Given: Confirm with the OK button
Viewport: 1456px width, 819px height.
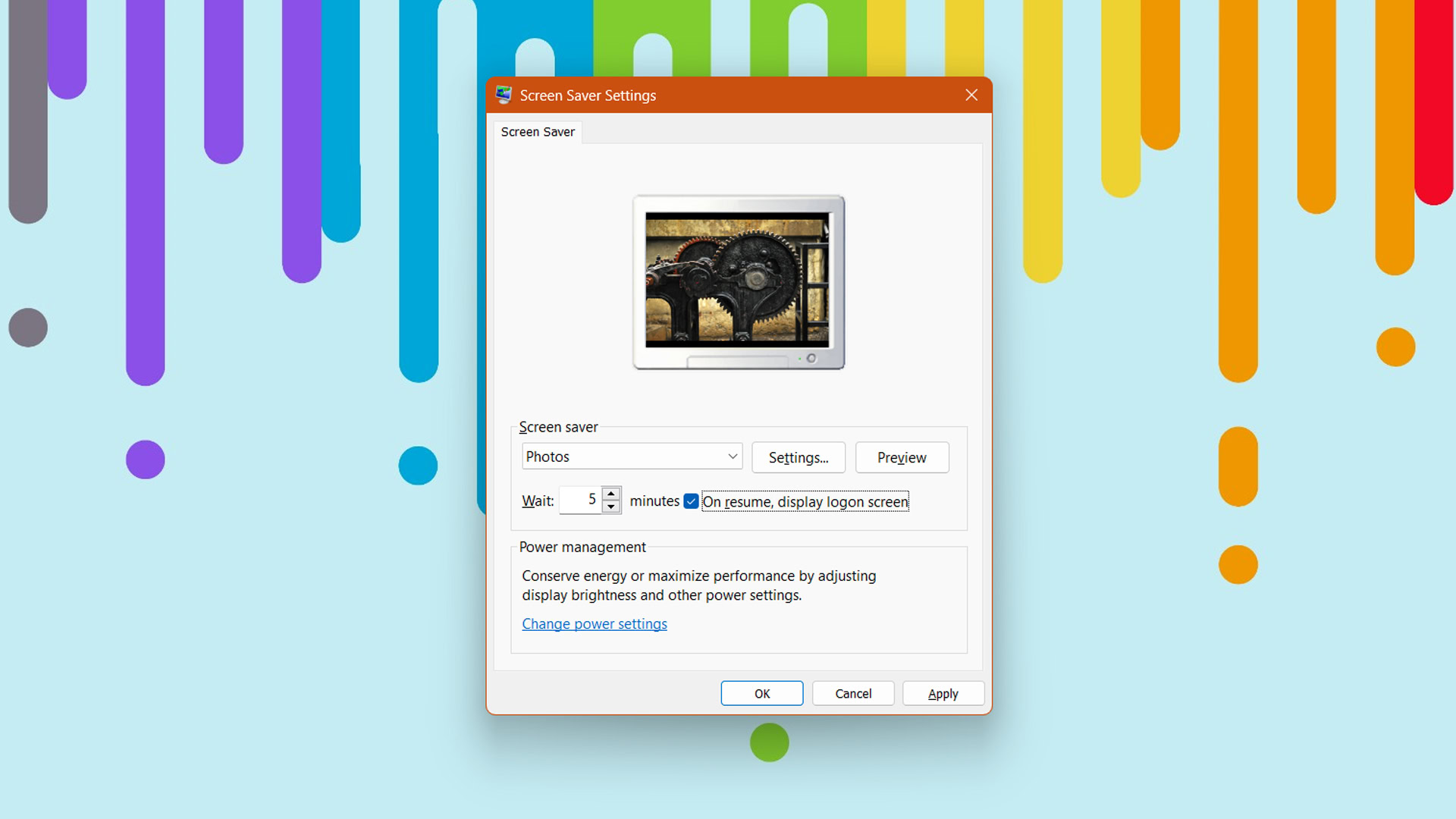Looking at the screenshot, I should (x=761, y=693).
